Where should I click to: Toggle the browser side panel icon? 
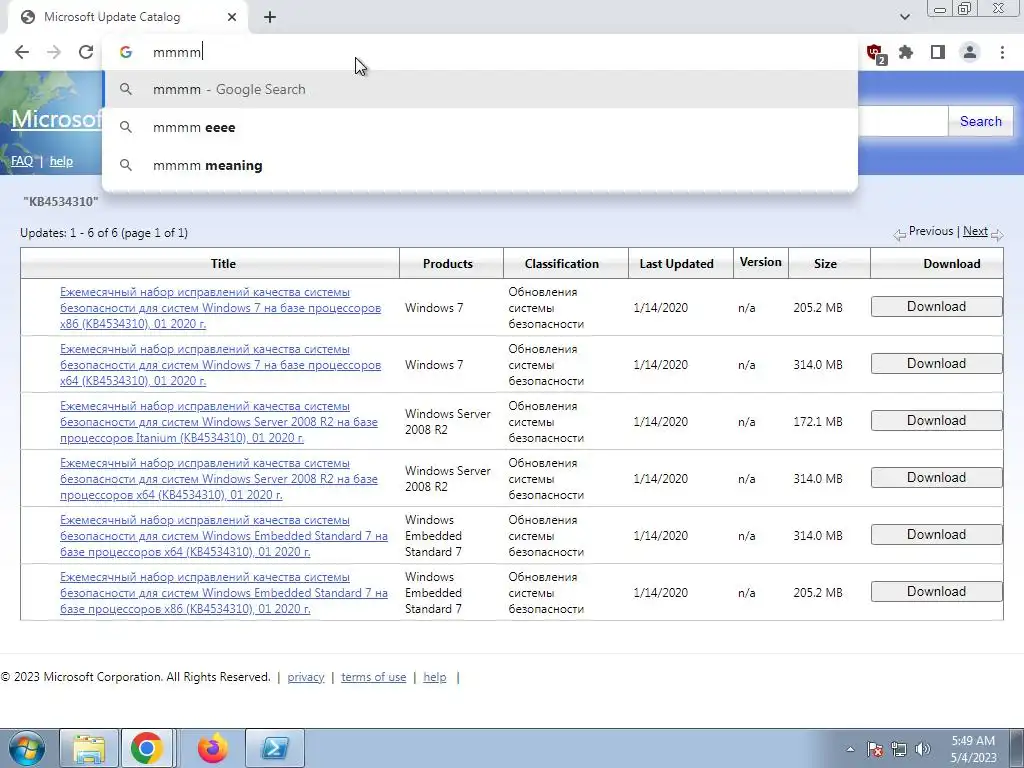[x=938, y=52]
